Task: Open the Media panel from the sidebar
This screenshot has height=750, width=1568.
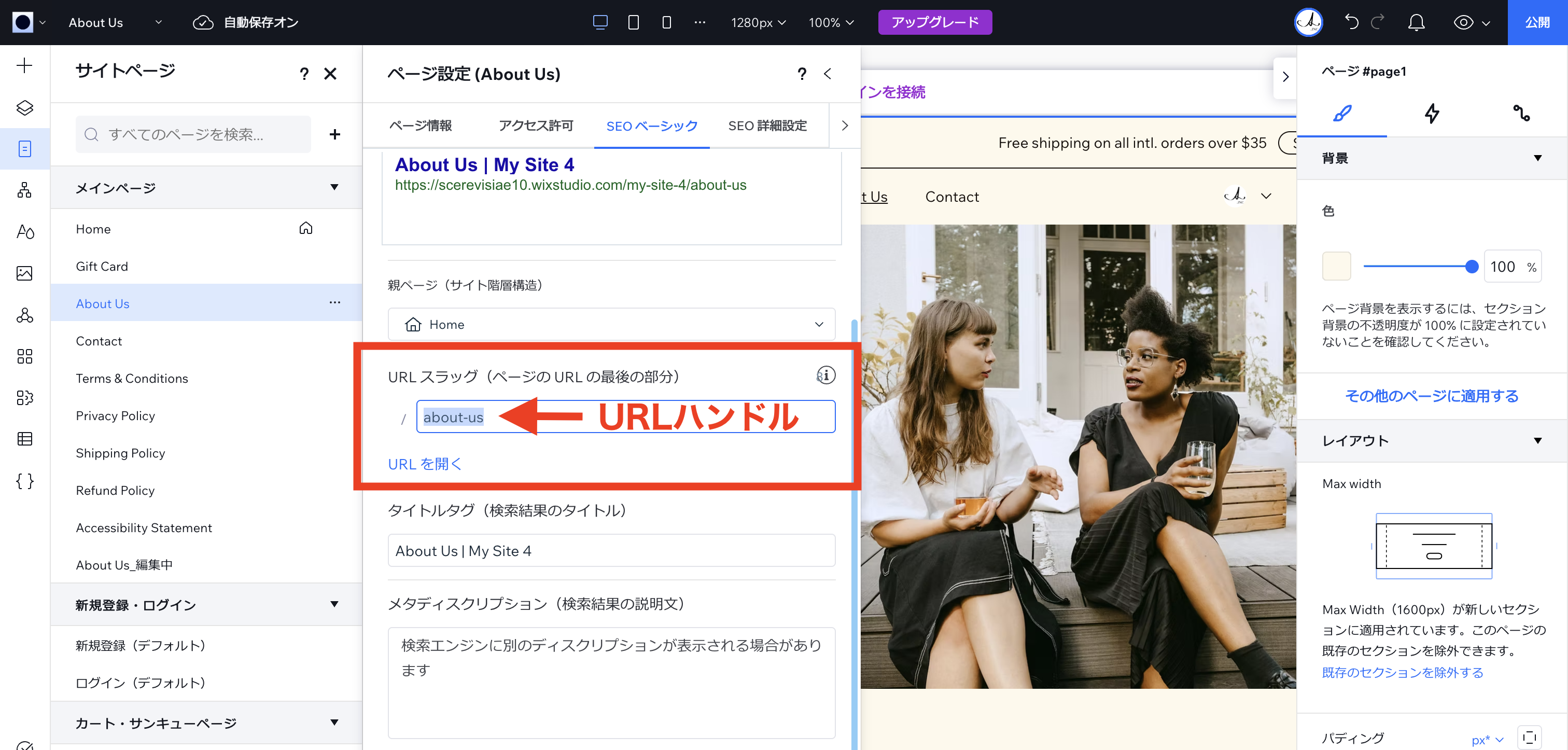Action: pyautogui.click(x=24, y=274)
